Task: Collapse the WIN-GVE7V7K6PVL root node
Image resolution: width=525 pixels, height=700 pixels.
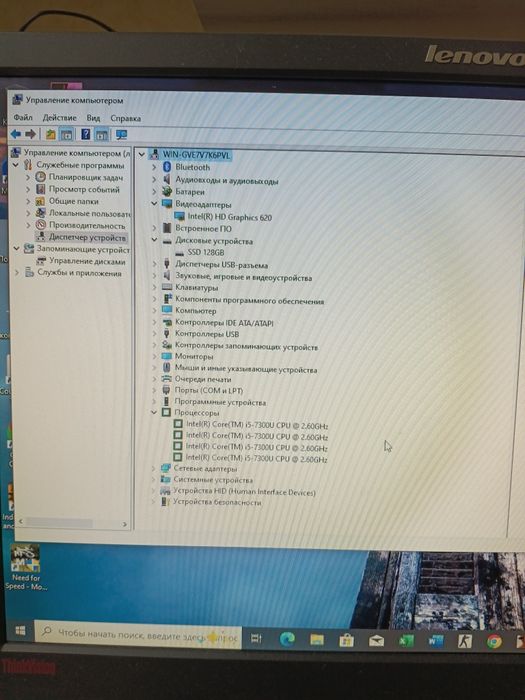Action: pyautogui.click(x=142, y=154)
